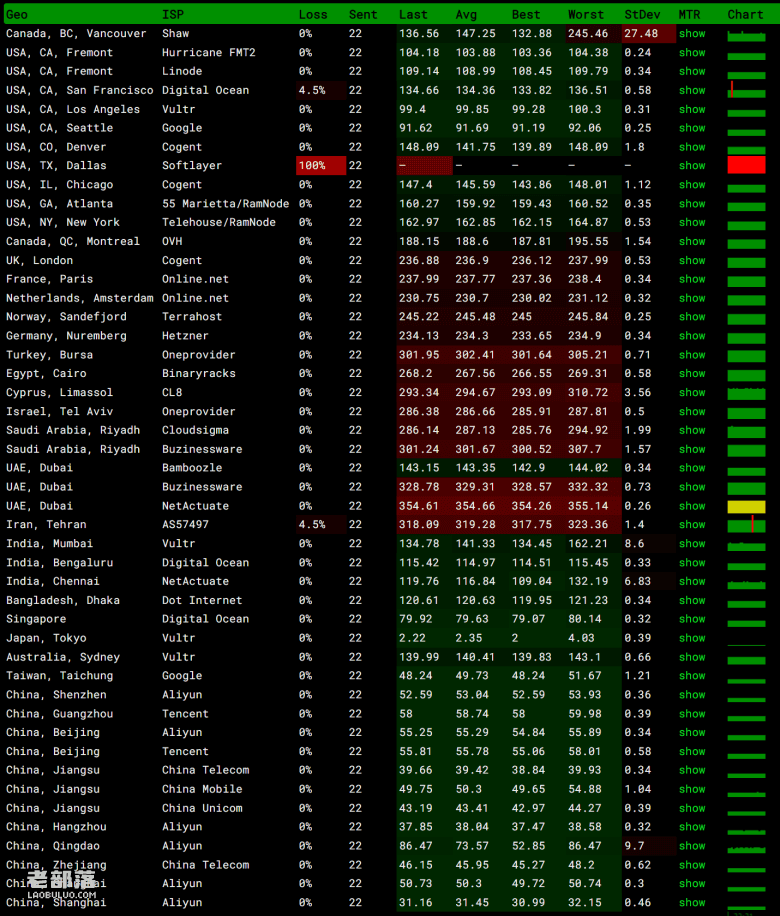Click chart for India, Chennai NetActuate
This screenshot has height=916, width=780.
pyautogui.click(x=746, y=584)
